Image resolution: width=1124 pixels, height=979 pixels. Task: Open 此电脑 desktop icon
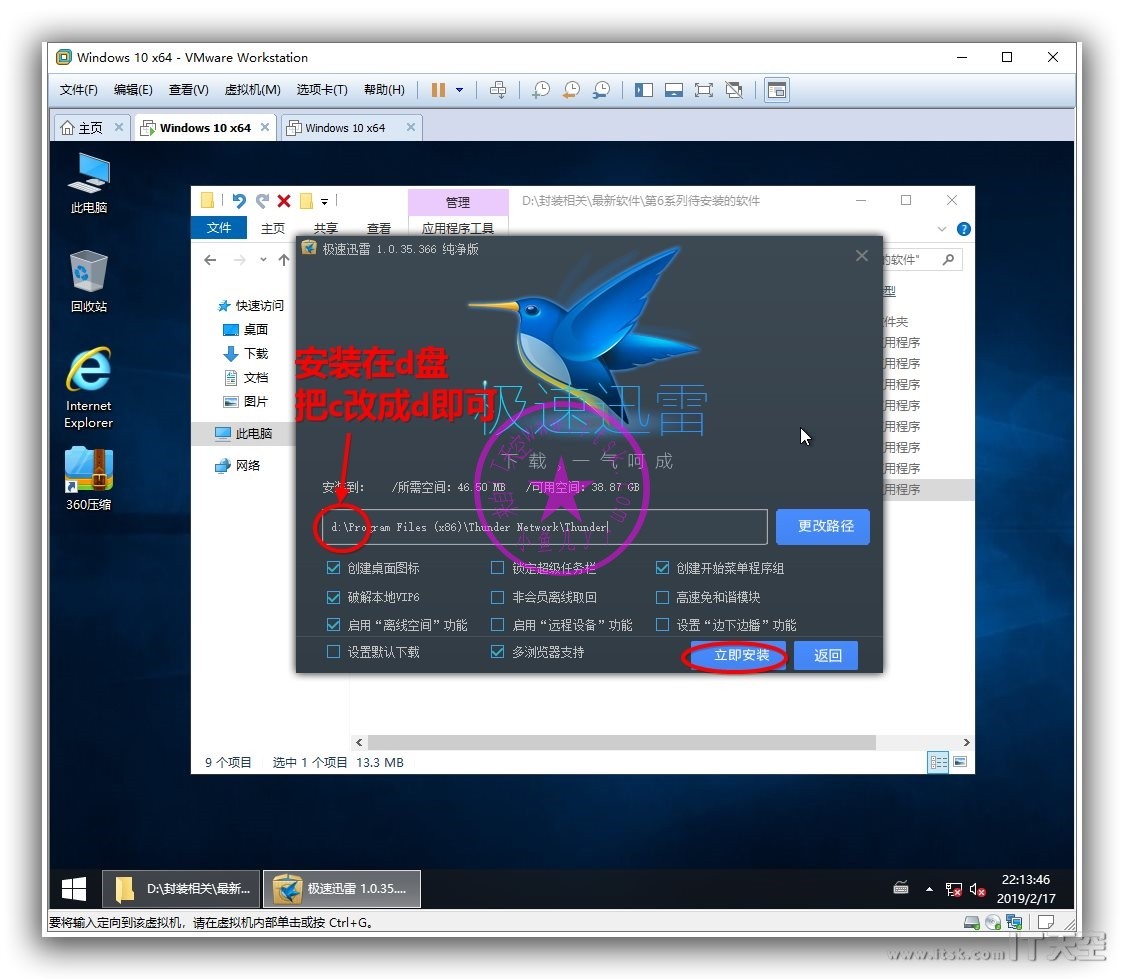click(89, 183)
